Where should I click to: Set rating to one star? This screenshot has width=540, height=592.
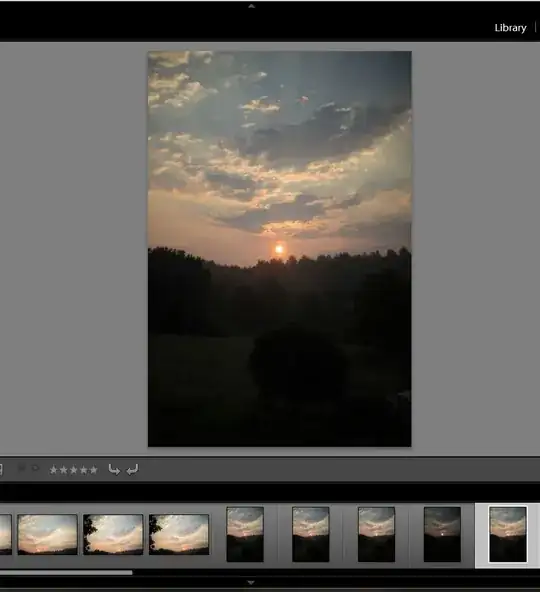54,470
